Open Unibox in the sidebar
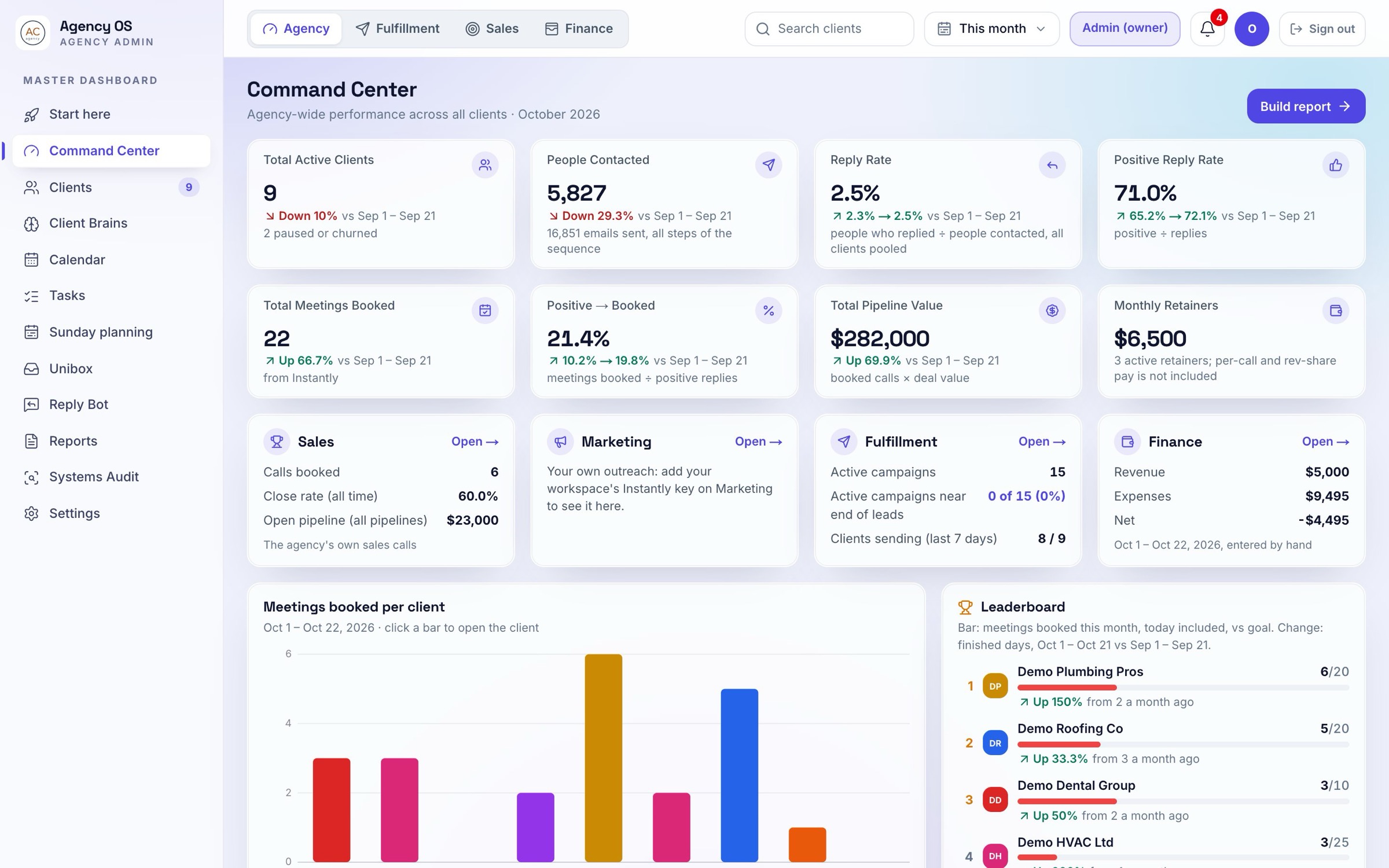1389x868 pixels. pos(111,369)
